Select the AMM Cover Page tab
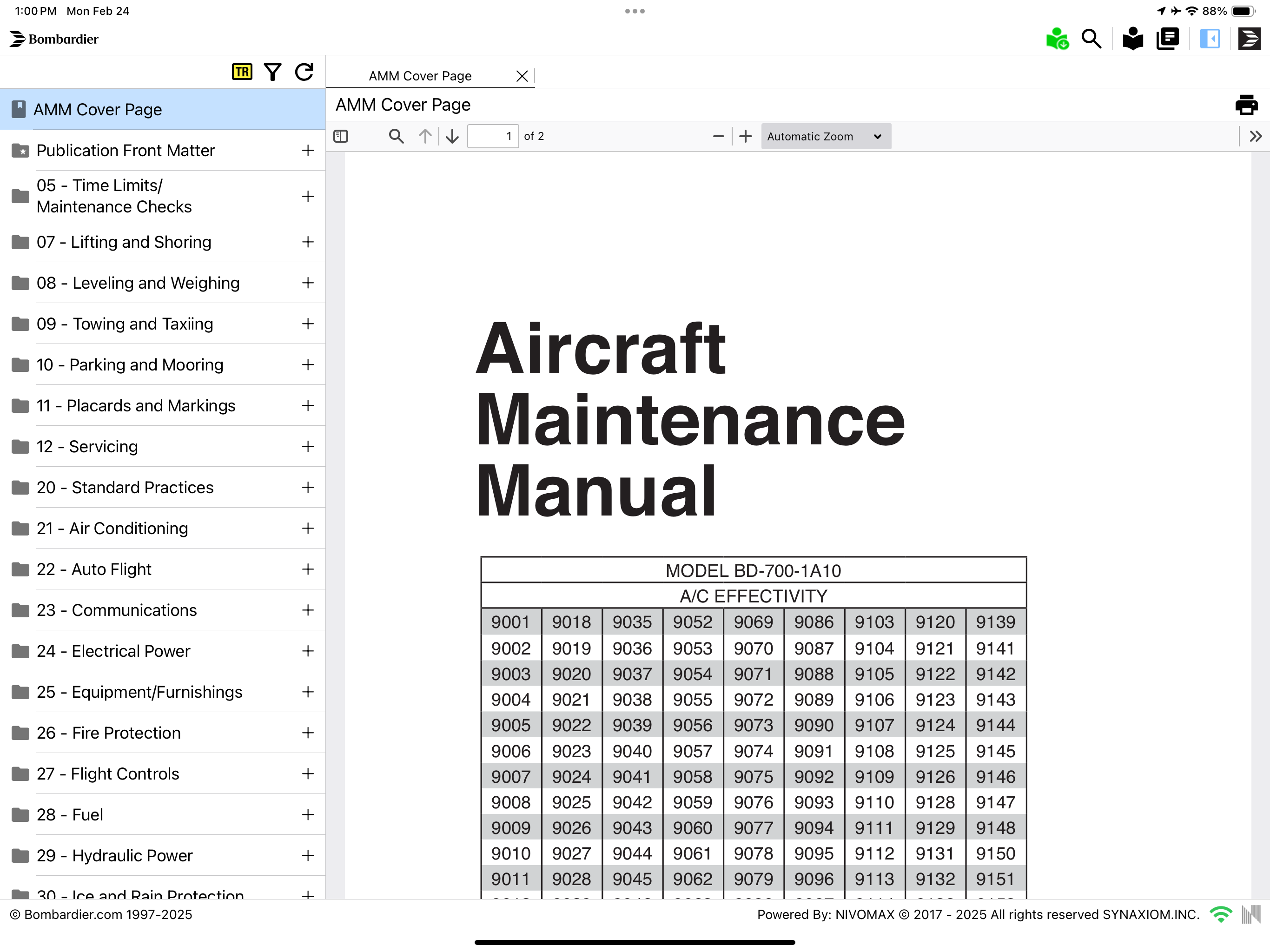The image size is (1270, 952). (x=420, y=76)
